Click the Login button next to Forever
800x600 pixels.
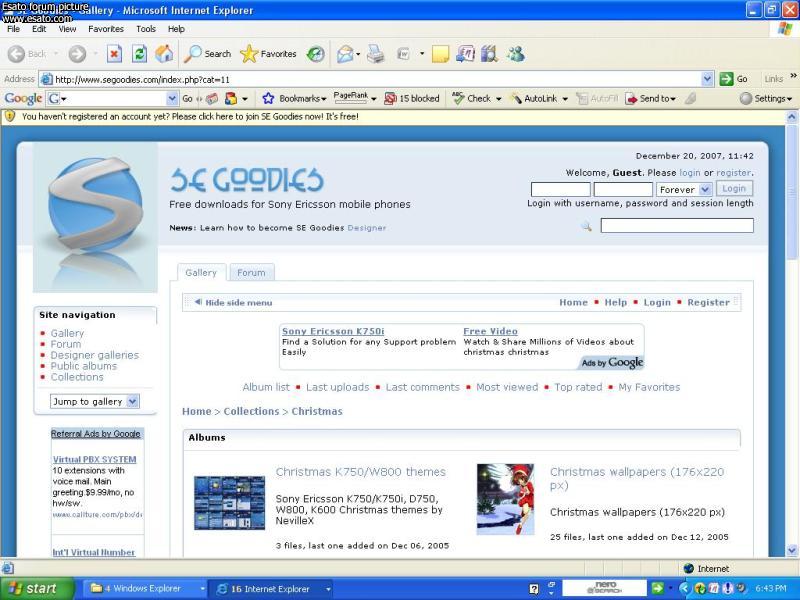coord(734,189)
